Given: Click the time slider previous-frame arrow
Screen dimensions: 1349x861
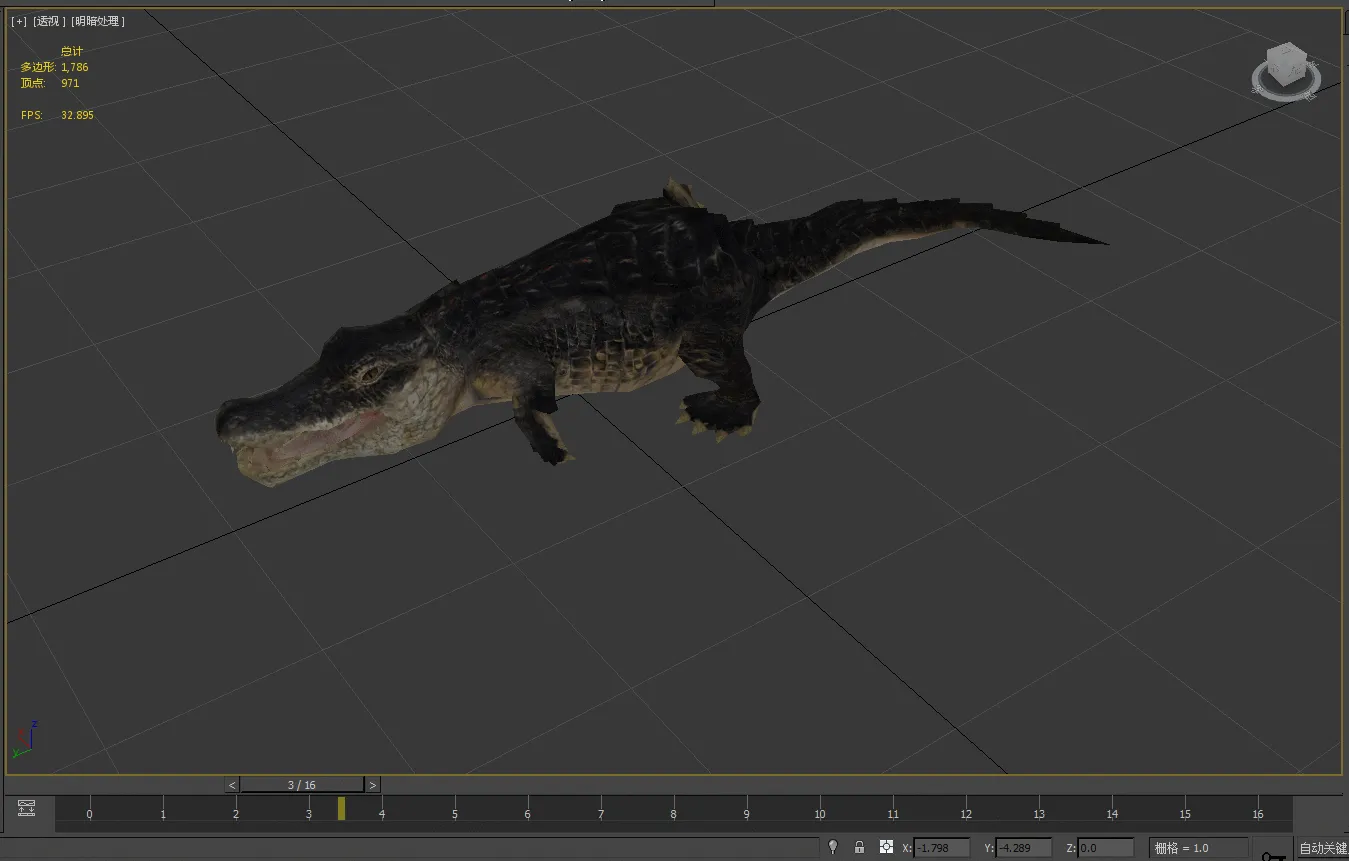Looking at the screenshot, I should [x=233, y=785].
